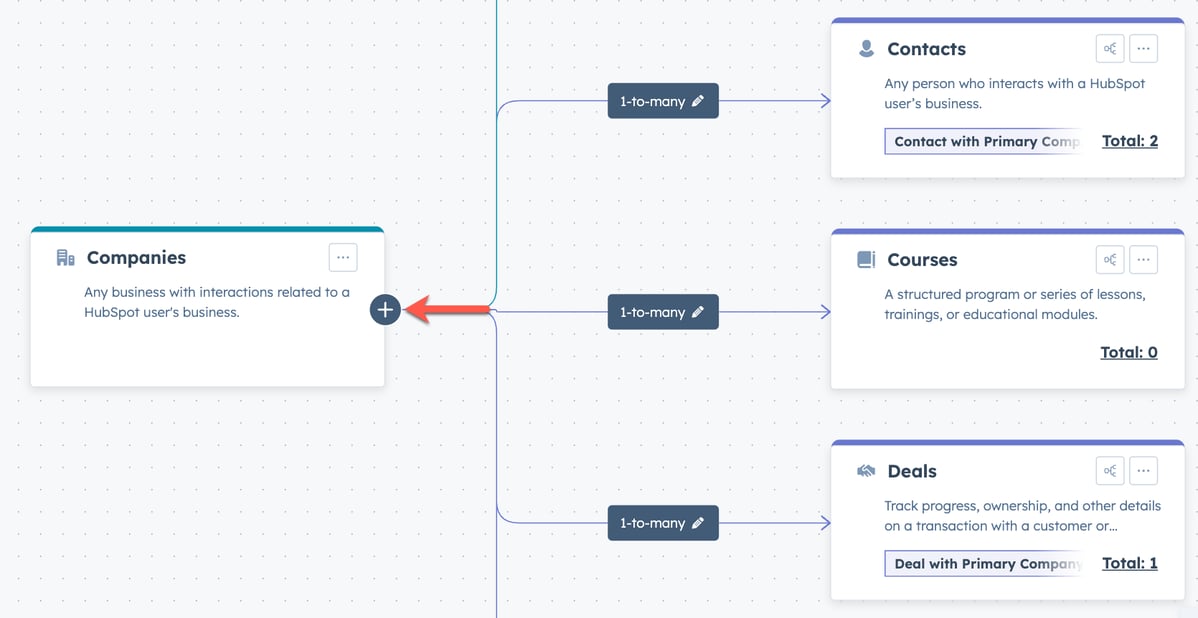This screenshot has height=618, width=1198.
Task: Click the person icon on the Contacts card
Action: coord(864,47)
